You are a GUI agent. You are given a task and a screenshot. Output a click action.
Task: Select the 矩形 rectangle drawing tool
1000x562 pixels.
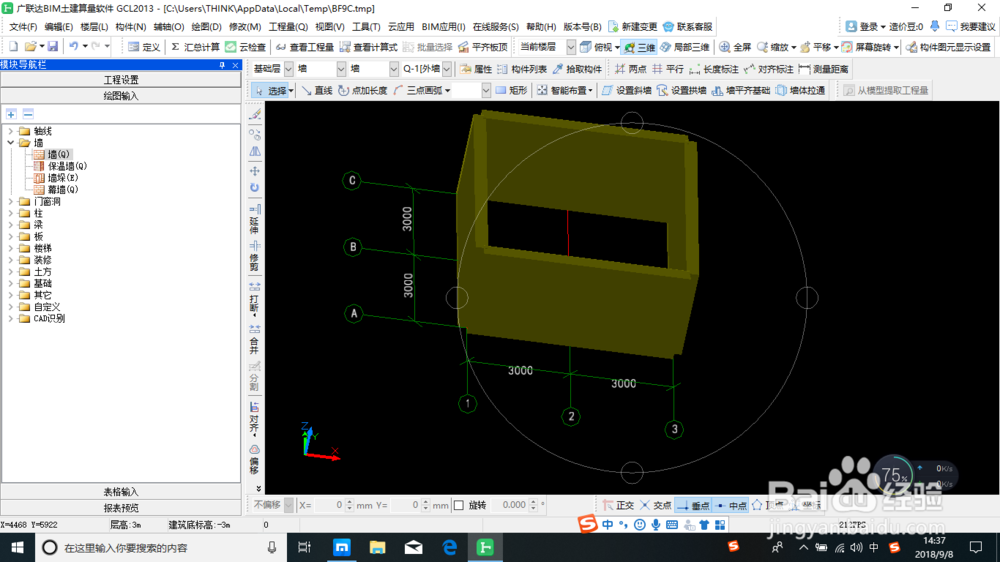(x=511, y=91)
